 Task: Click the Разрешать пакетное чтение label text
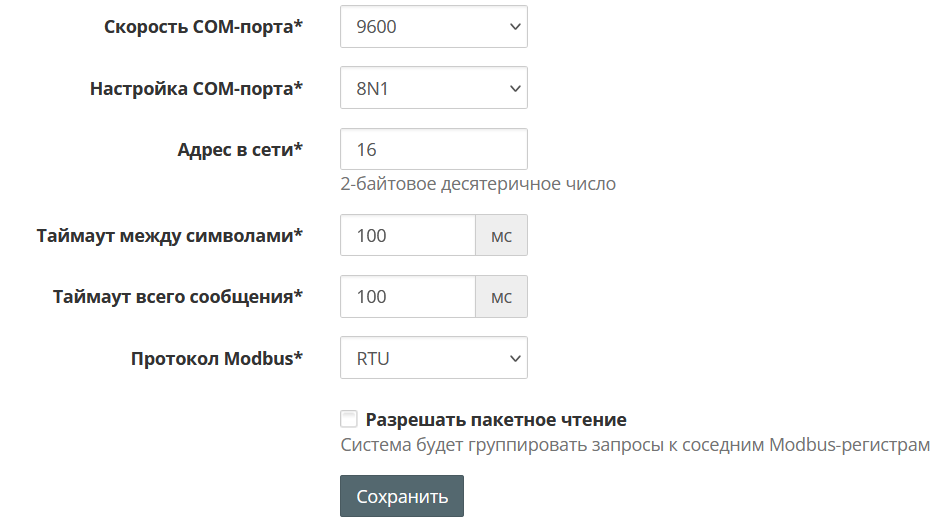tap(496, 420)
